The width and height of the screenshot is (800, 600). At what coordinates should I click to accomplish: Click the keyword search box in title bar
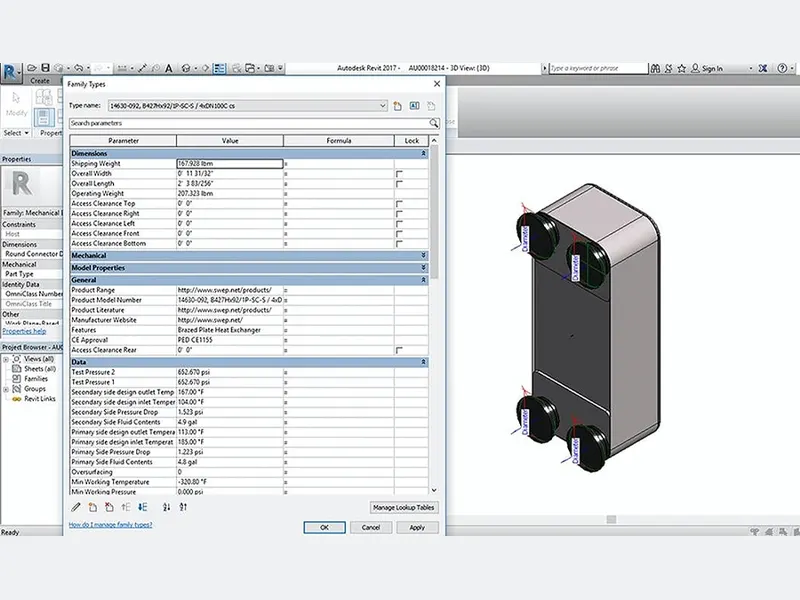tap(598, 68)
